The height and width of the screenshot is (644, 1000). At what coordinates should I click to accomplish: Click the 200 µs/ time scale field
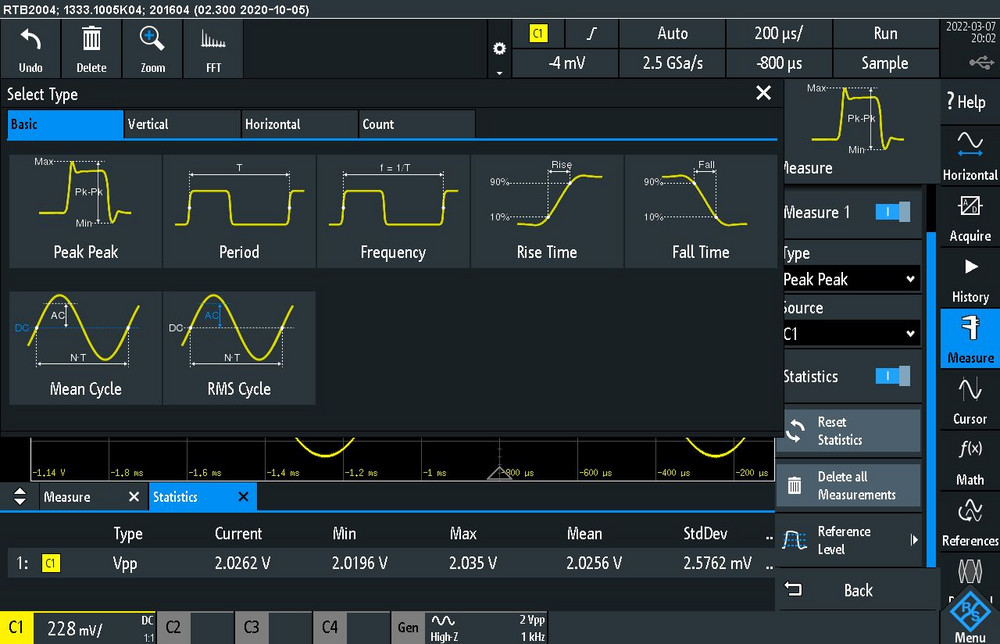click(x=779, y=34)
